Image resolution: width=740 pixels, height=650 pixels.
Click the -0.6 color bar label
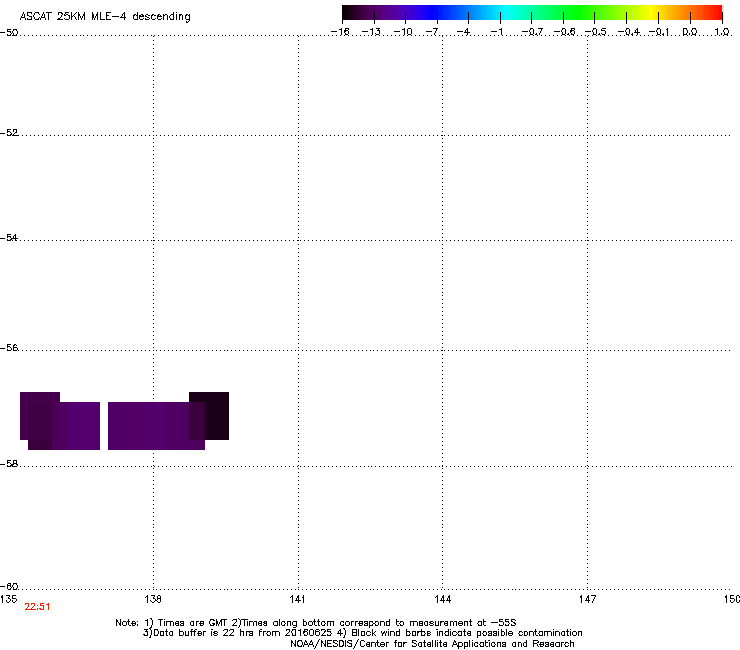point(564,32)
